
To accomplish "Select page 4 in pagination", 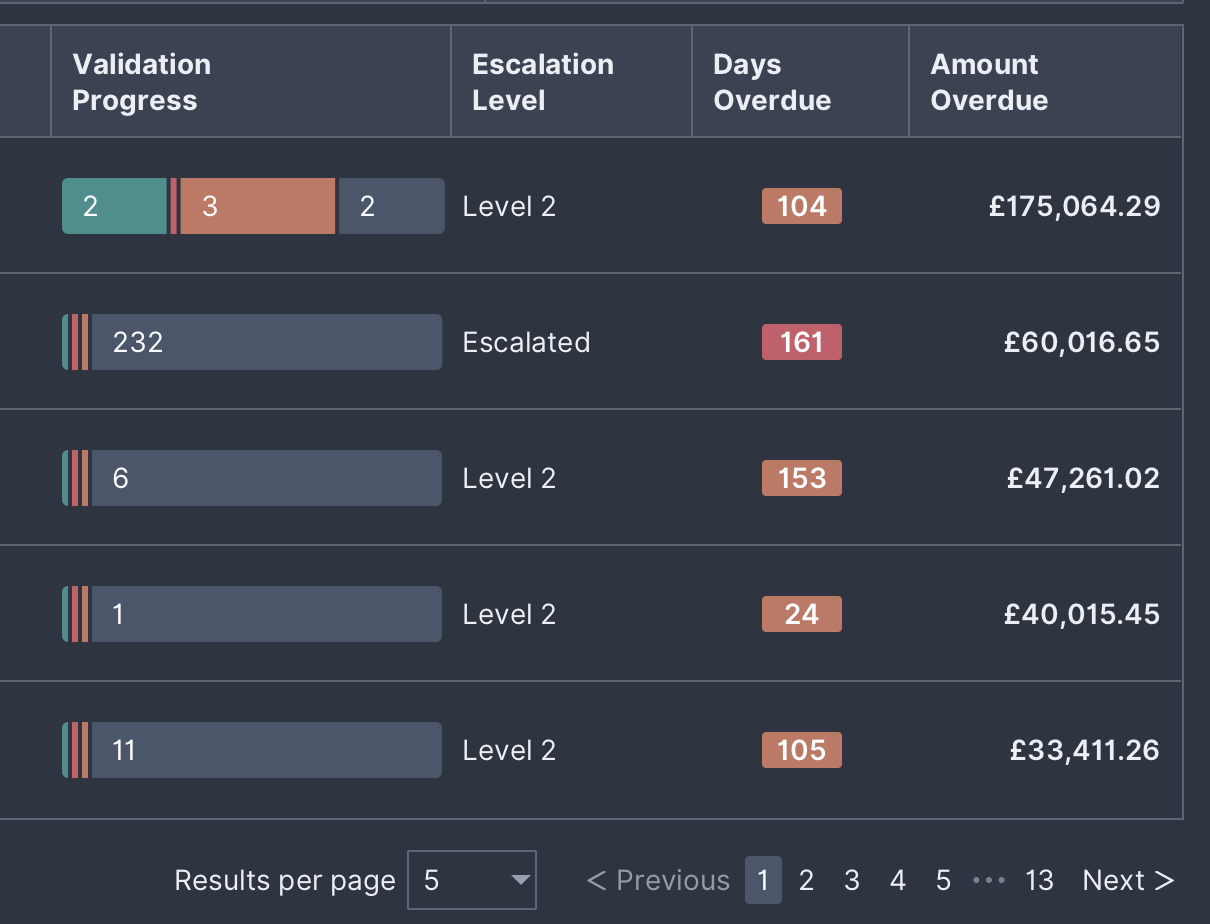I will 897,880.
